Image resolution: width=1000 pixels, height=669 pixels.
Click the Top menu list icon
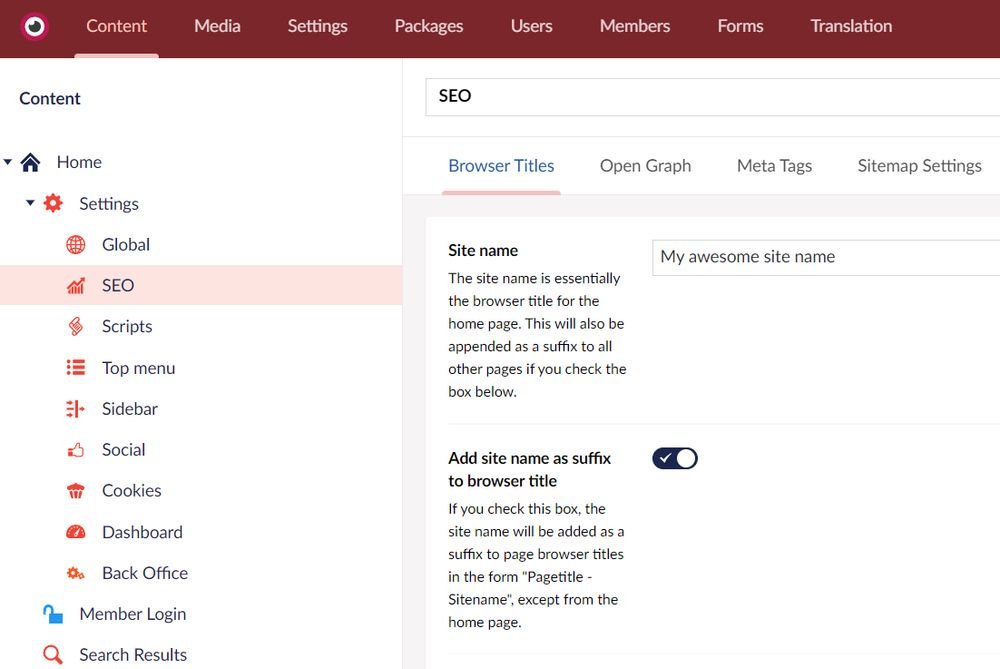click(76, 367)
